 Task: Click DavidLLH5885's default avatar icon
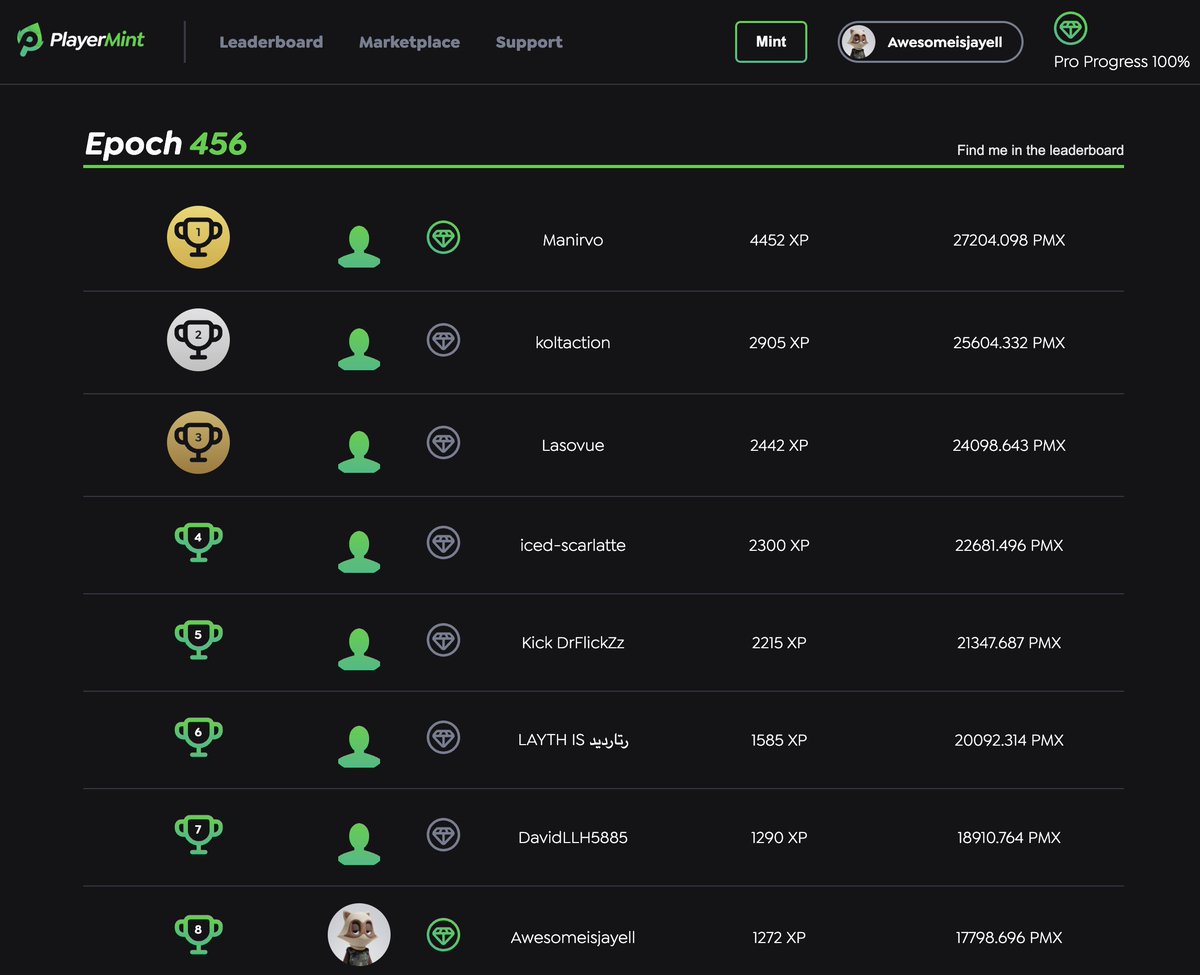coord(359,844)
